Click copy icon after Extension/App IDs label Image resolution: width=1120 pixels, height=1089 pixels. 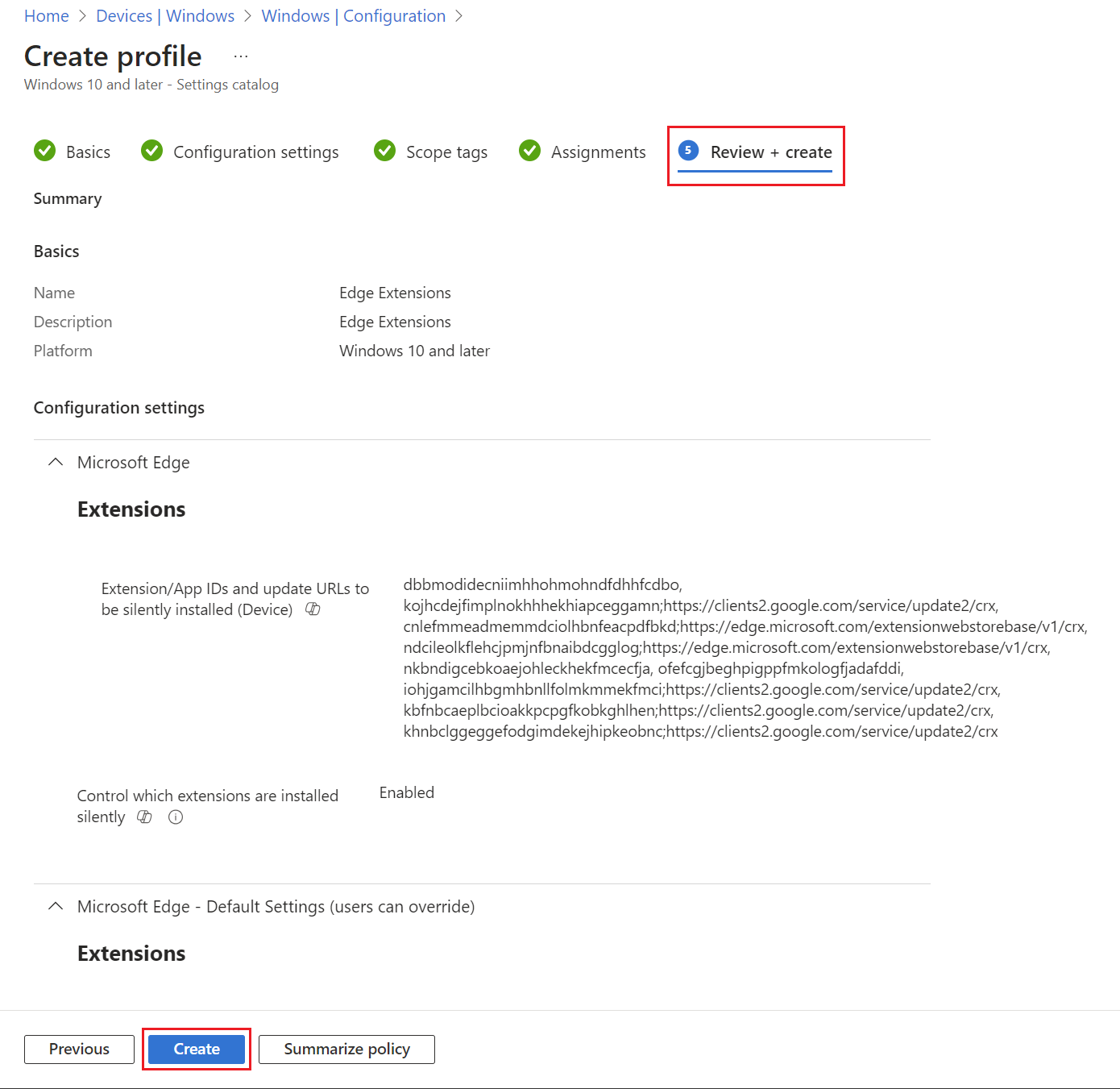click(313, 609)
